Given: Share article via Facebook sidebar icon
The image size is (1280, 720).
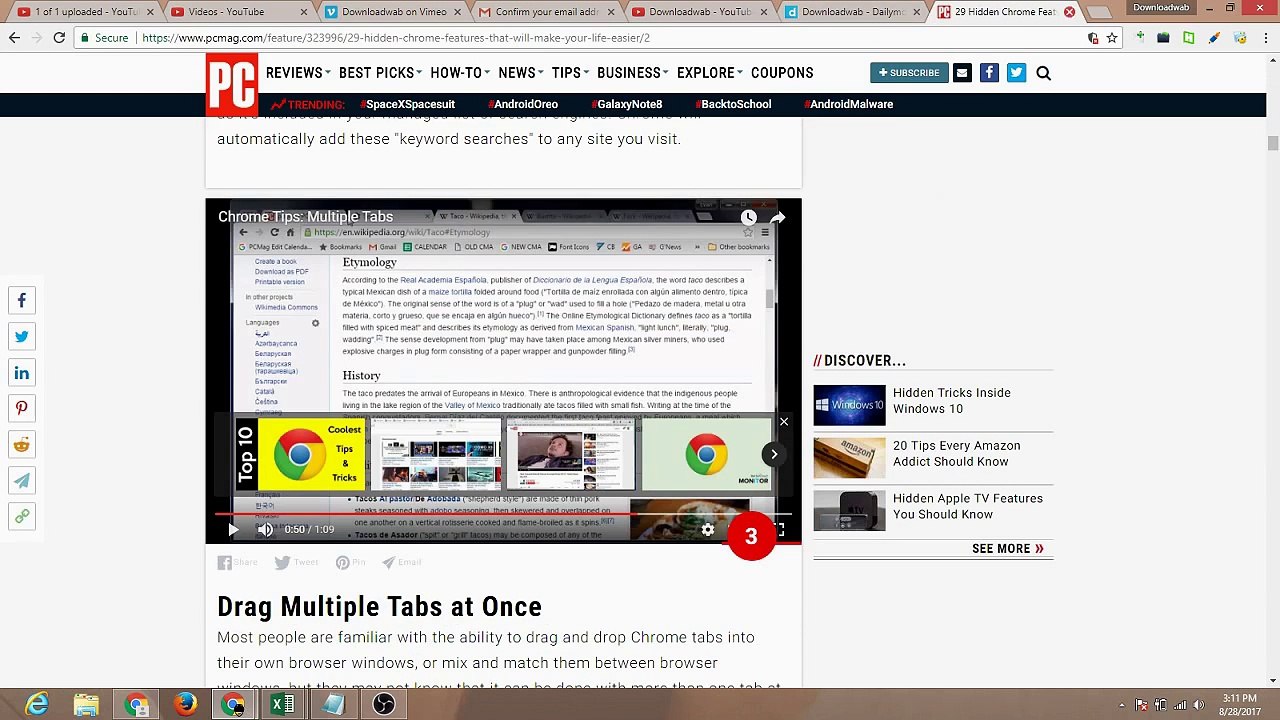Looking at the screenshot, I should (22, 301).
